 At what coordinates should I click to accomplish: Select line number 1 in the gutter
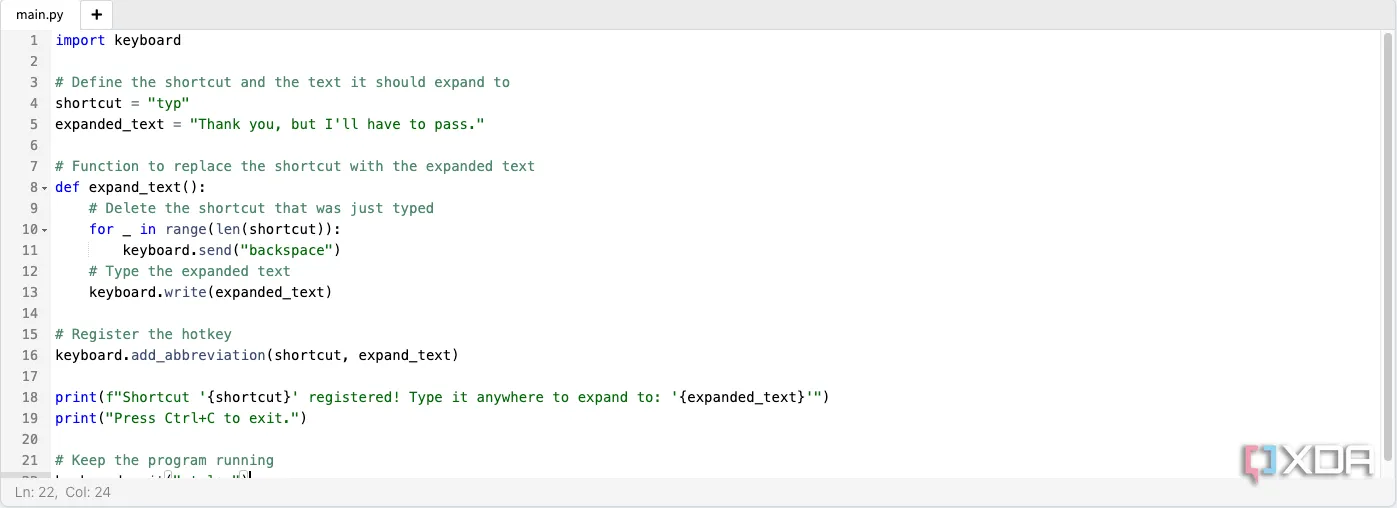(34, 40)
